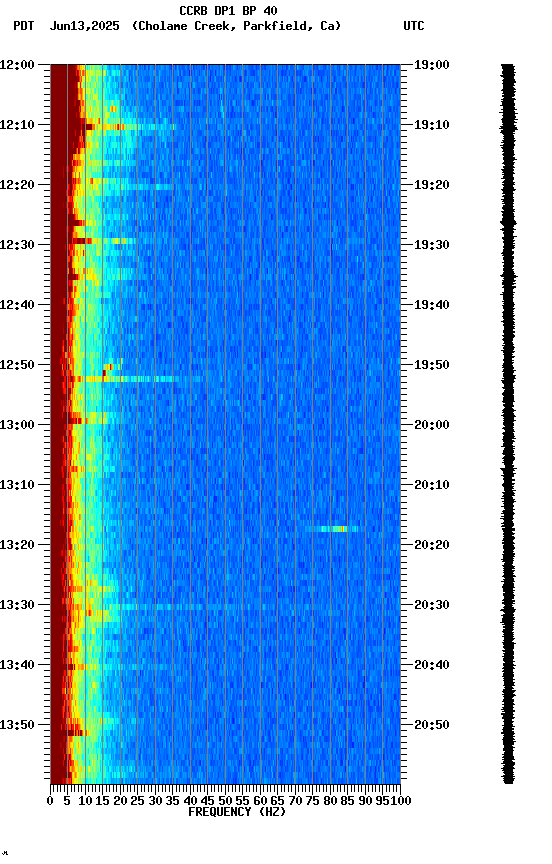This screenshot has width=552, height=864.
Task: Click the broadband event streak near 12:52
Action: point(124,379)
